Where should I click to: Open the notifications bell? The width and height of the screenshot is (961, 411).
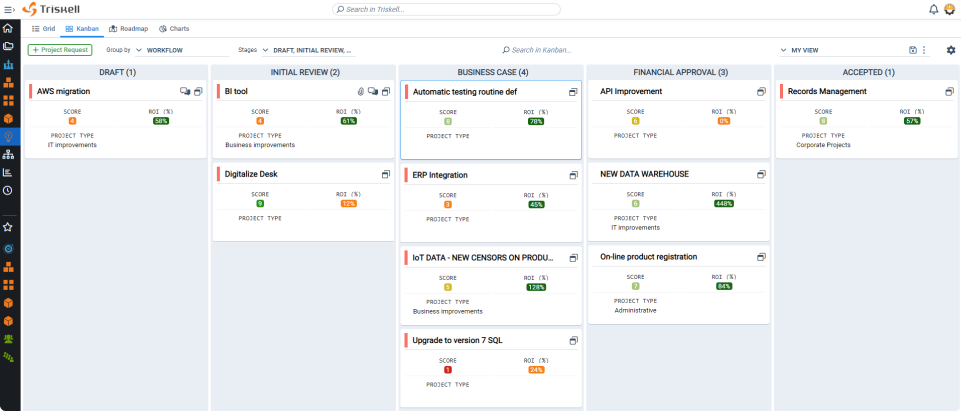[x=934, y=9]
